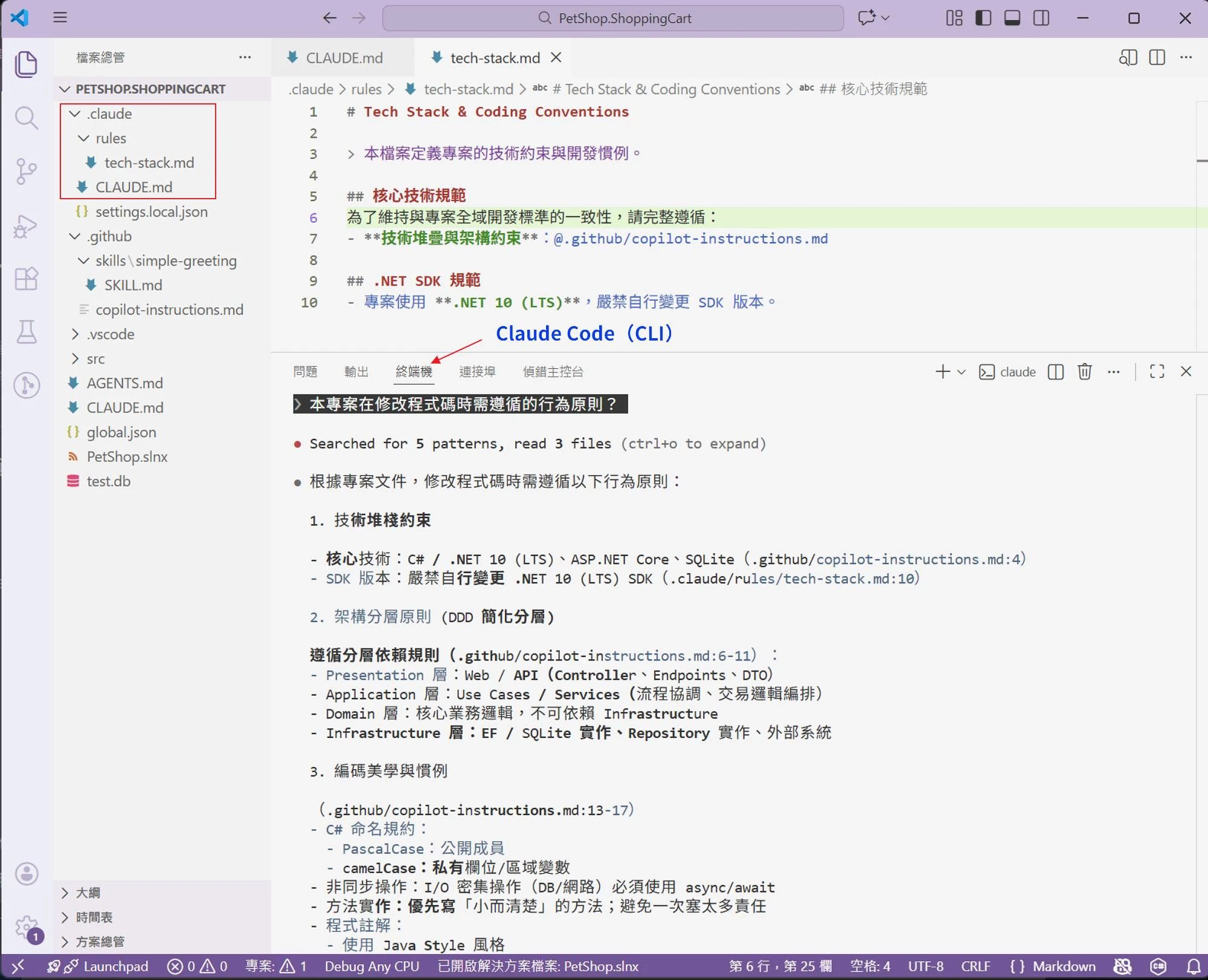Toggle the secondary sidebar visibility
The height and width of the screenshot is (980, 1208).
click(1041, 18)
